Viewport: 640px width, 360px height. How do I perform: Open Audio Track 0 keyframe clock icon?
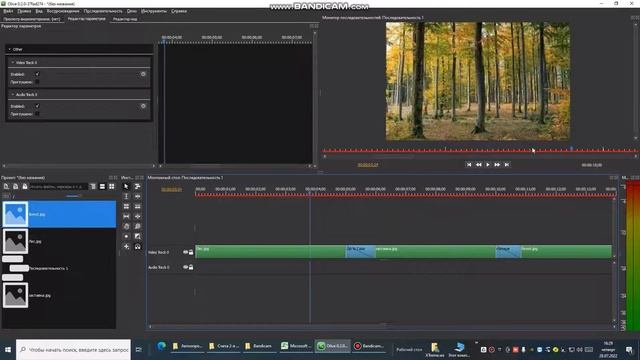tap(143, 106)
